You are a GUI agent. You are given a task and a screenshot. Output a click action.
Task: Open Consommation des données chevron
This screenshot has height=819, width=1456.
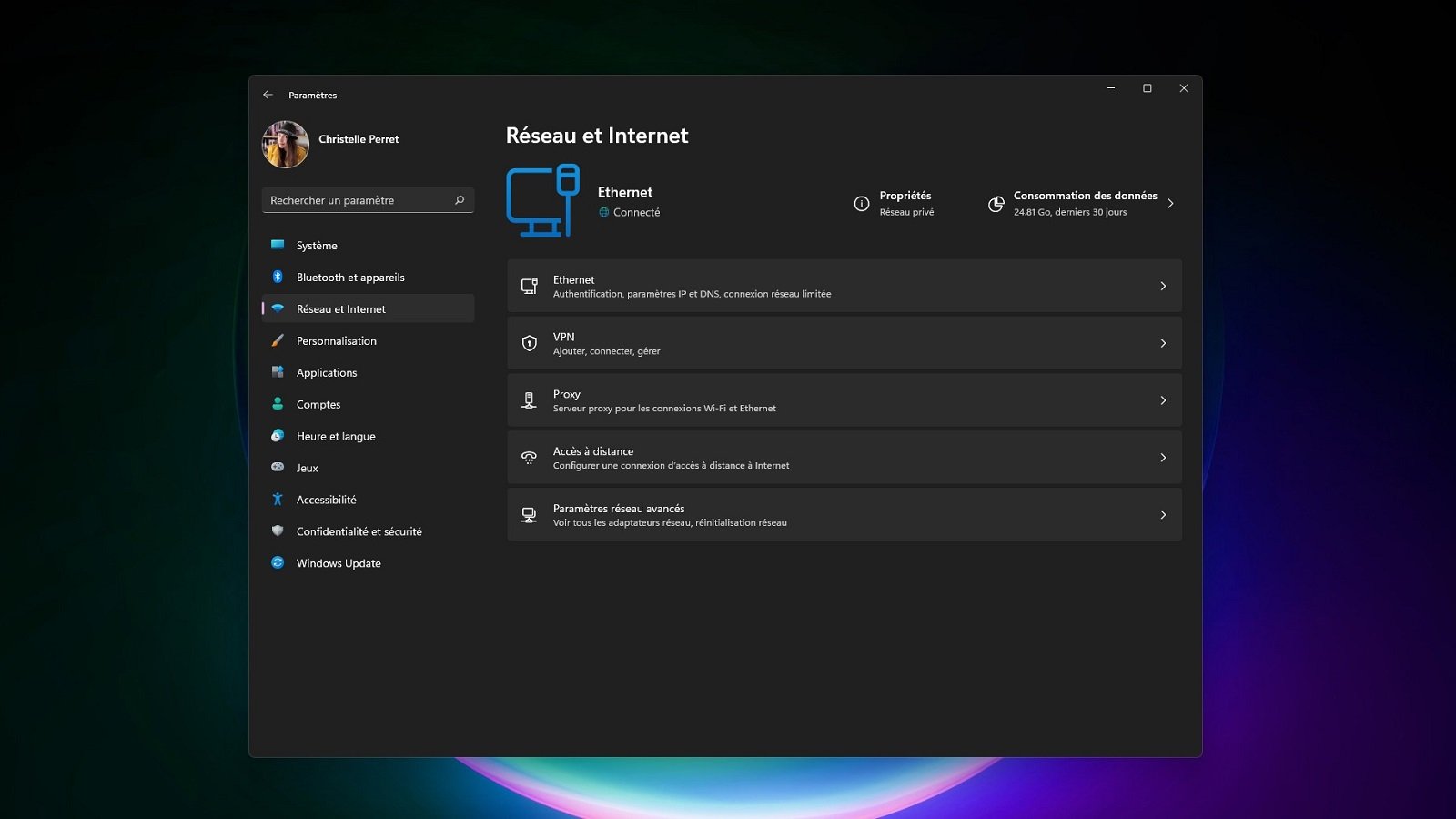point(1170,204)
